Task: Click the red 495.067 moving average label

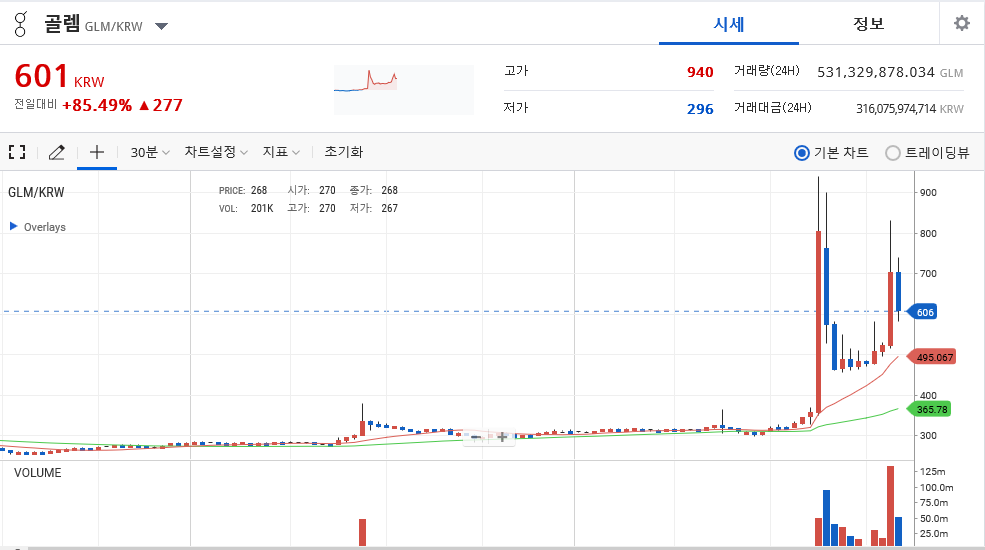Action: click(x=933, y=357)
